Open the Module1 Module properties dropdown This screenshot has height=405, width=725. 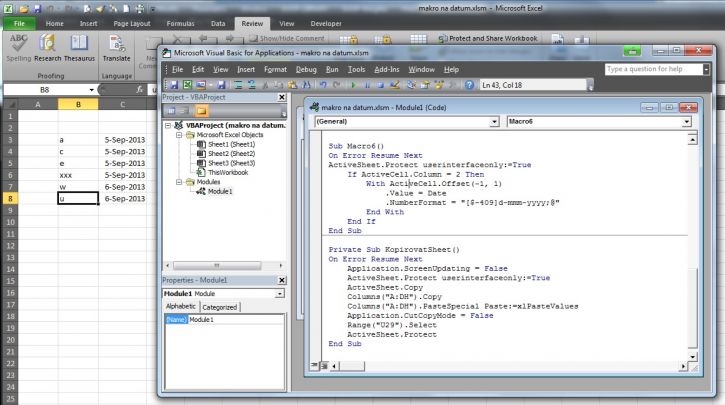pos(280,294)
